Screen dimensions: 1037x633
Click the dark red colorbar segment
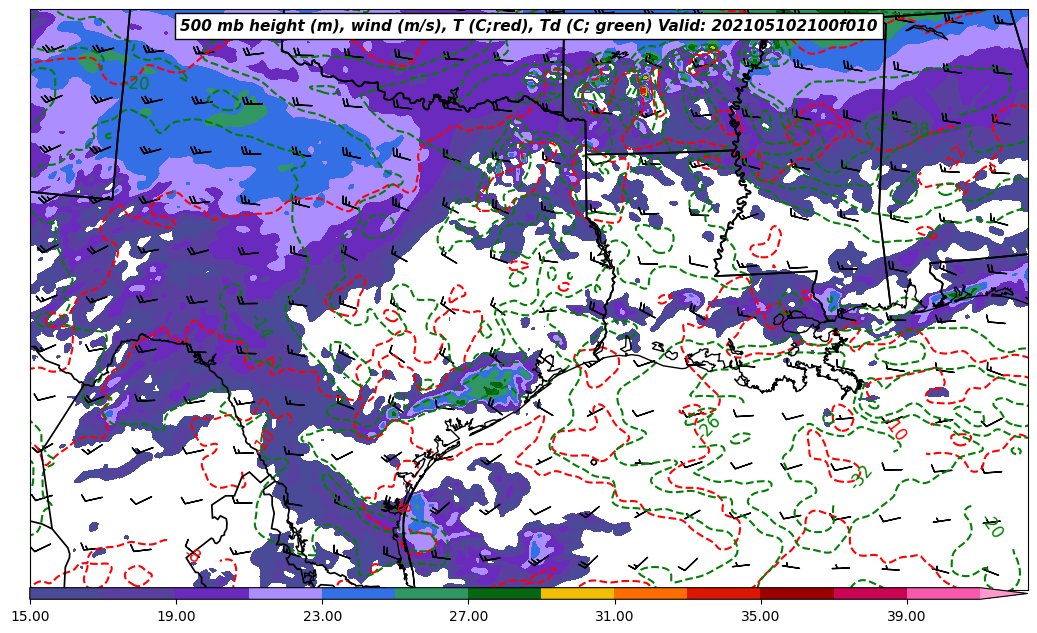click(796, 593)
